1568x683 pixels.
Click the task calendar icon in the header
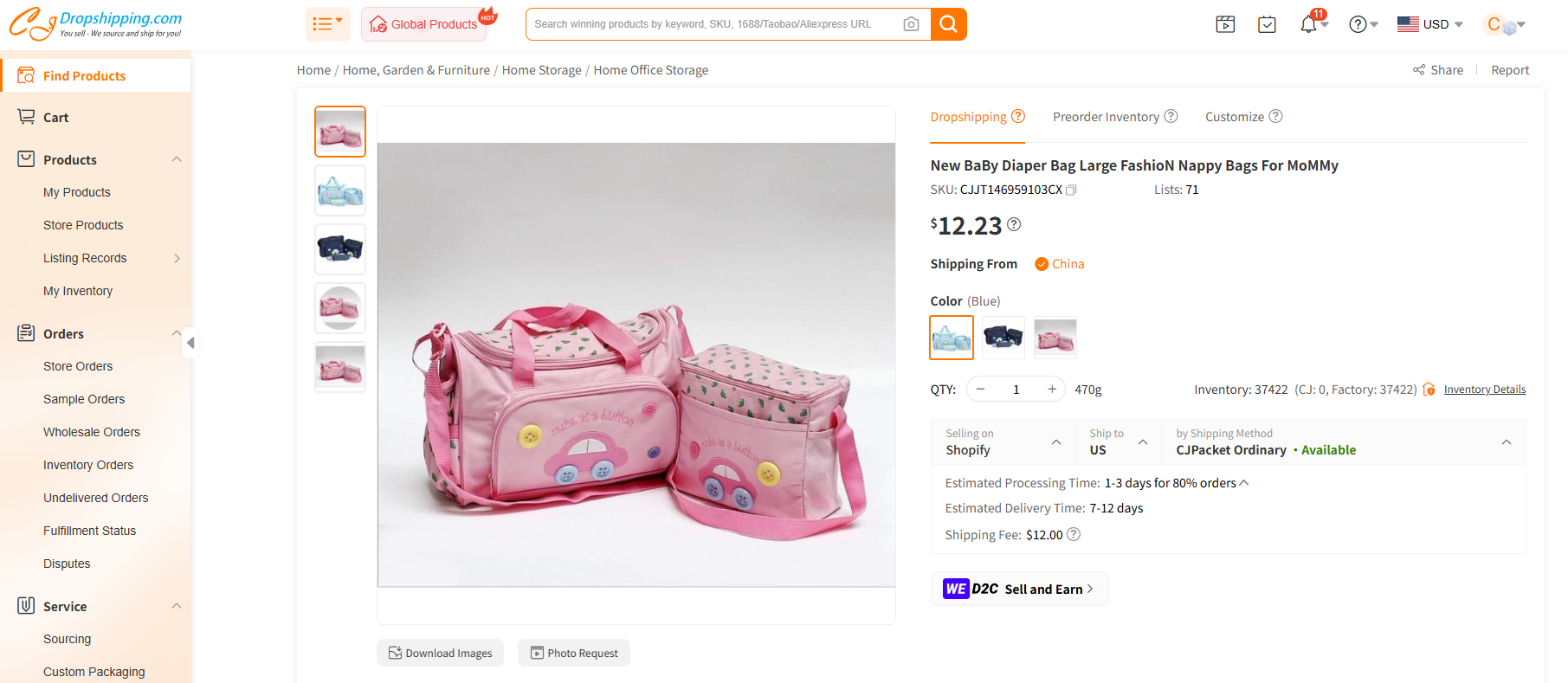[x=1267, y=23]
